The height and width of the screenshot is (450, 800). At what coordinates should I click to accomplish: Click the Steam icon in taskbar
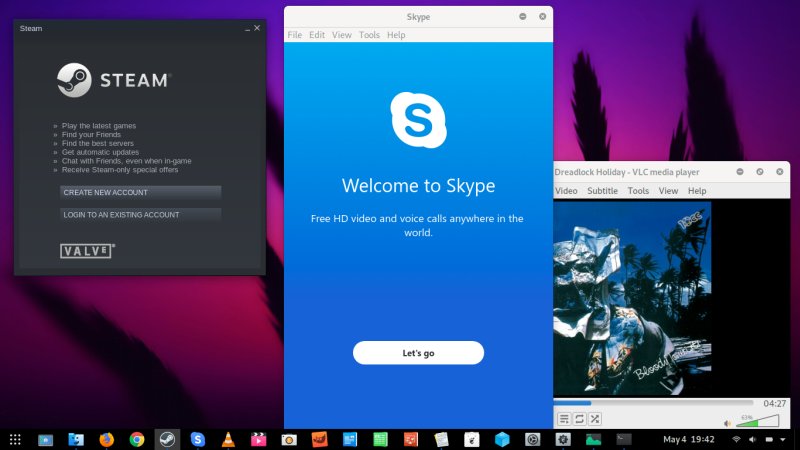click(167, 439)
